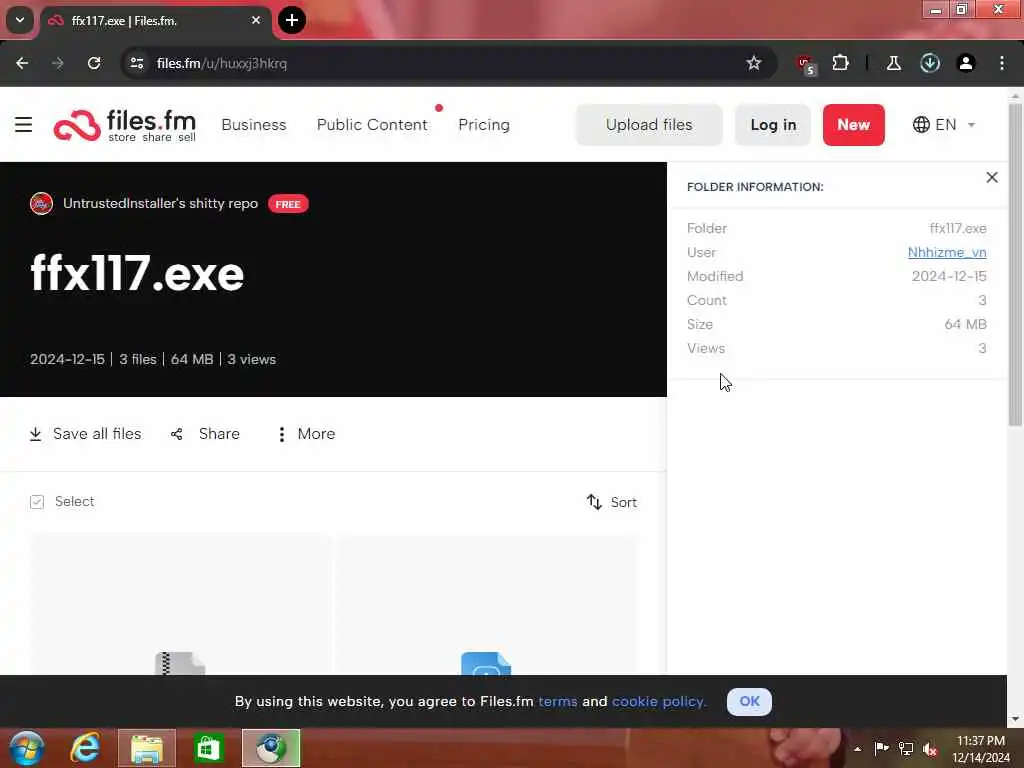Open File Explorer from taskbar
Image resolution: width=1024 pixels, height=768 pixels.
point(147,748)
